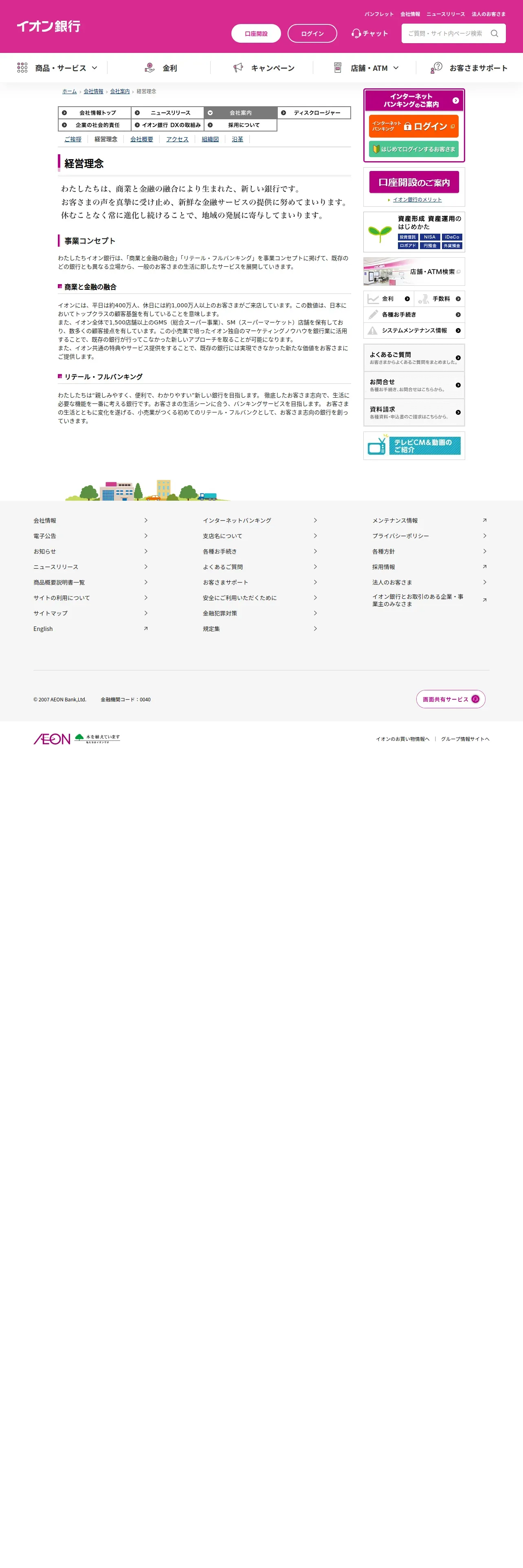
Task: Open the イオン銀行のメリット link
Action: [417, 199]
